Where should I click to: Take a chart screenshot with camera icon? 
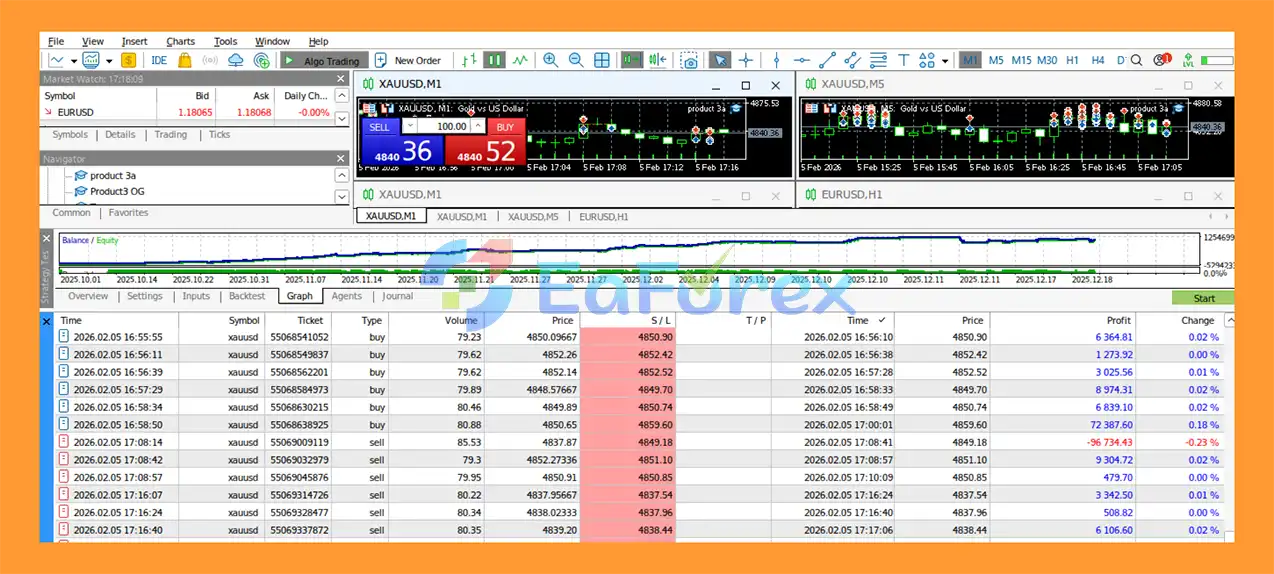click(x=689, y=60)
